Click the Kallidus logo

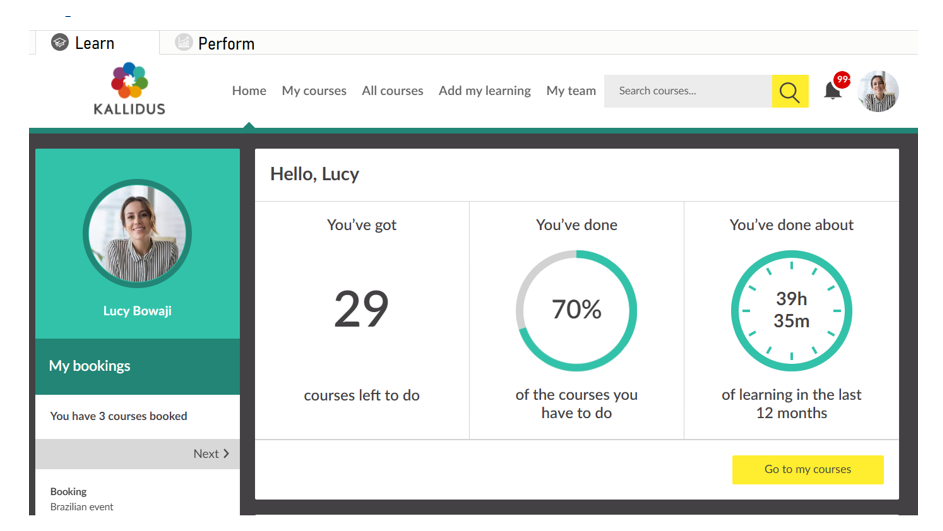(129, 89)
